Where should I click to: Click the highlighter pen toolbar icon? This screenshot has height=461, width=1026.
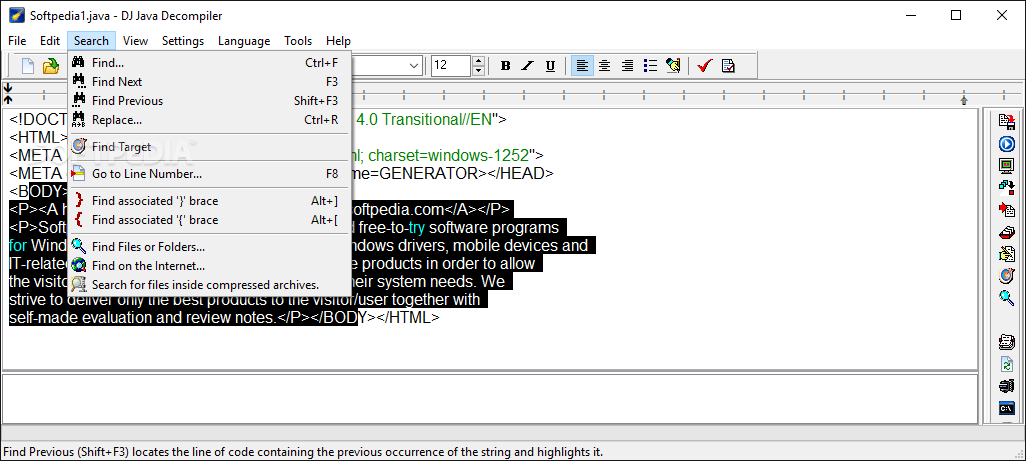tap(673, 65)
